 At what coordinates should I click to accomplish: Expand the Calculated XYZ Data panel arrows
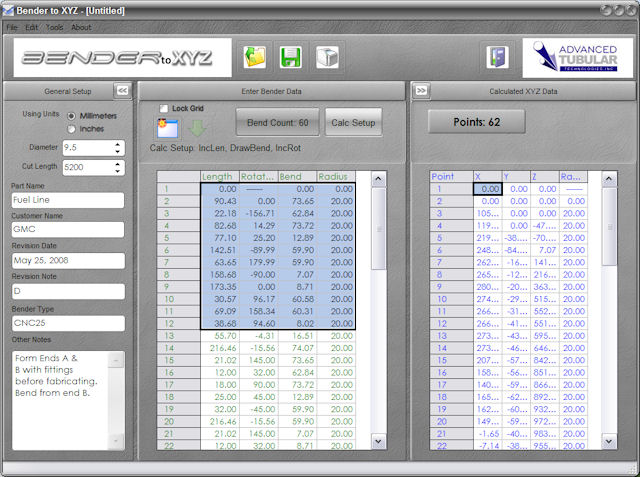pos(422,90)
